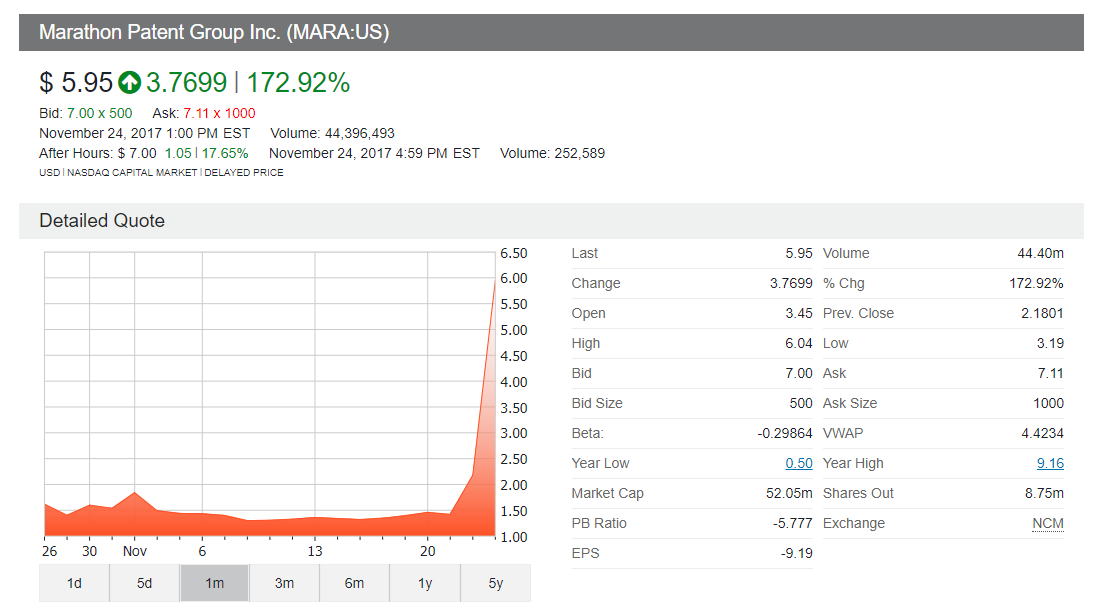Click the Shares Out value 8.75m
The height and width of the screenshot is (613, 1104).
point(1045,493)
